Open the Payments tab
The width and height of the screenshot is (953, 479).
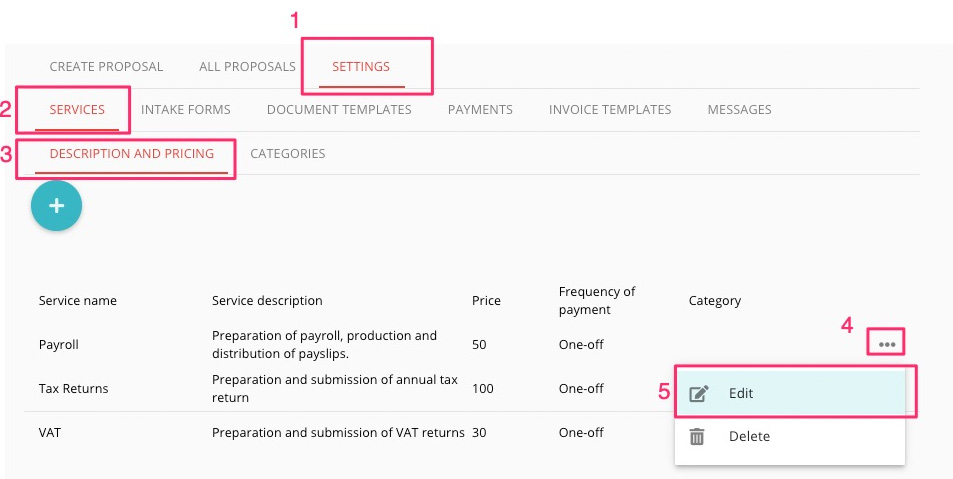tap(480, 110)
